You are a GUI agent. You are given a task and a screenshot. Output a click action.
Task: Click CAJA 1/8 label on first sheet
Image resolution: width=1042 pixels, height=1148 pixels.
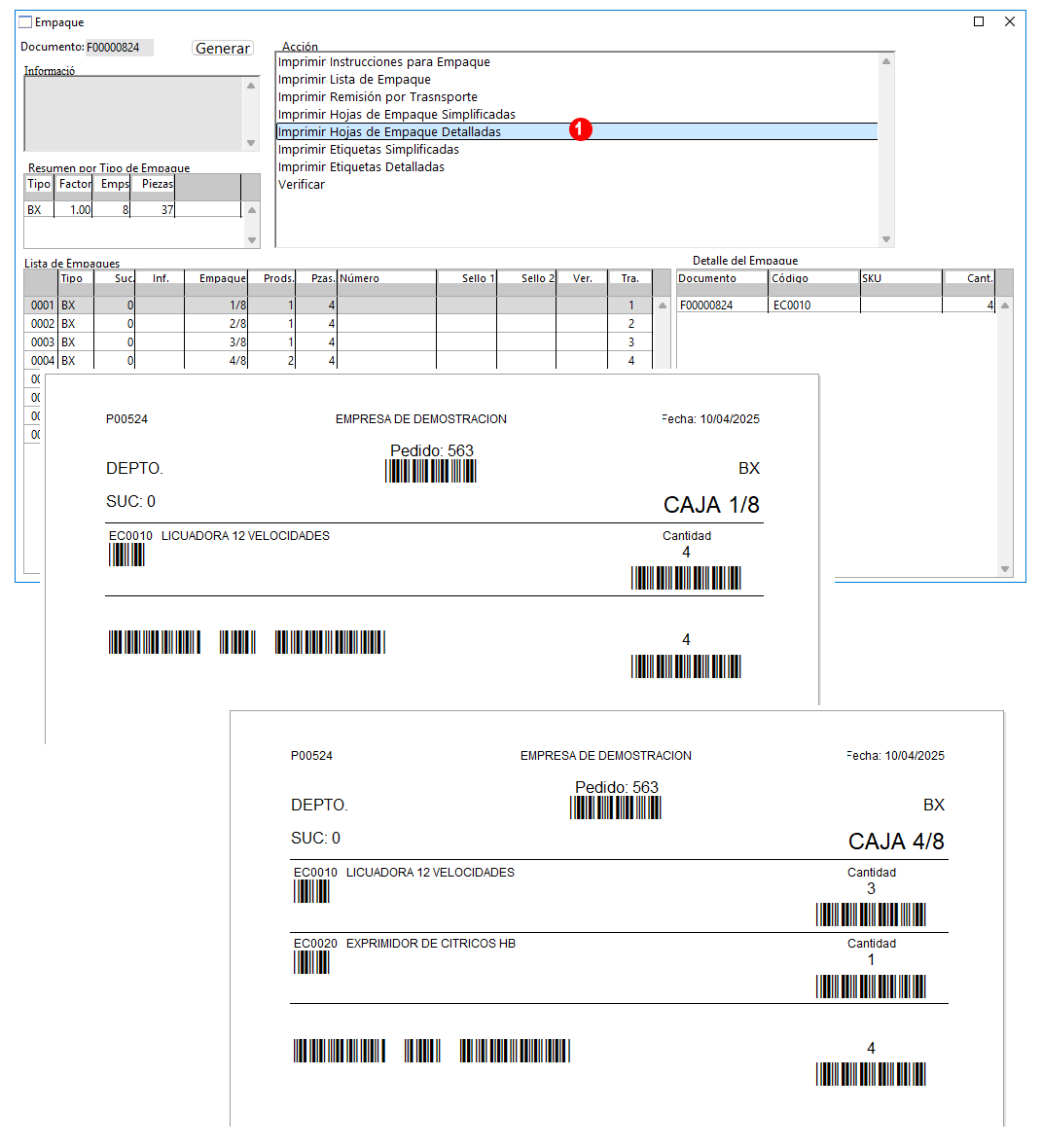pos(711,505)
